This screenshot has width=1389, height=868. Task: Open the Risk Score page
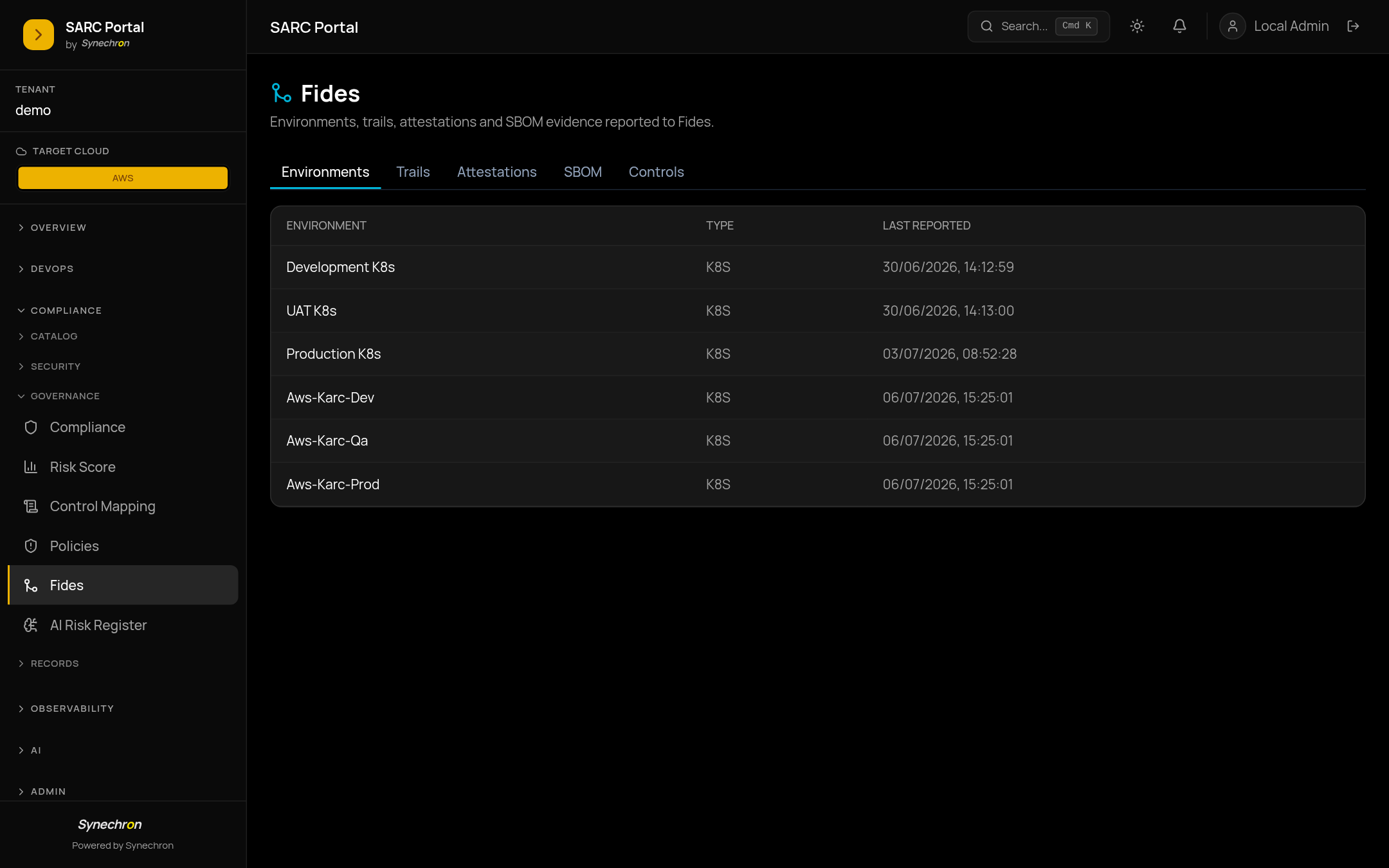(123, 467)
